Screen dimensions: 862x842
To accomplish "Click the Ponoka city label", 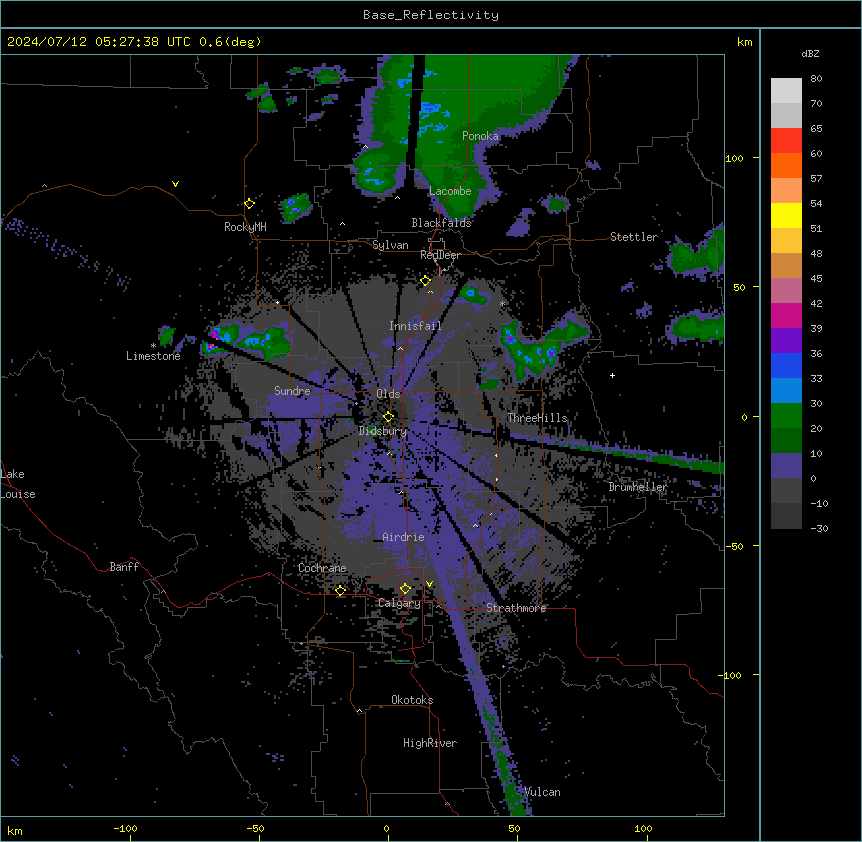I will tap(480, 136).
